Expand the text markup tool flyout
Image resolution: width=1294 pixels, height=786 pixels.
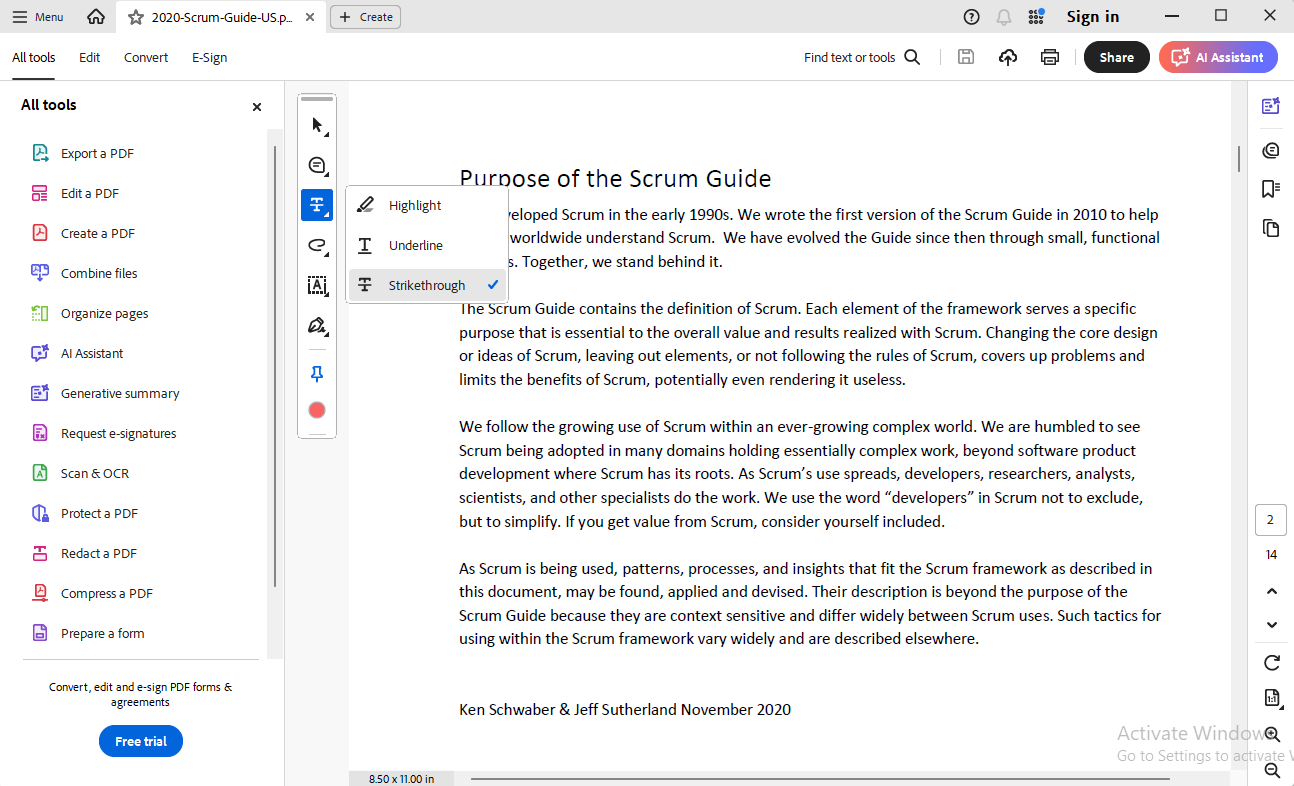[x=317, y=206]
